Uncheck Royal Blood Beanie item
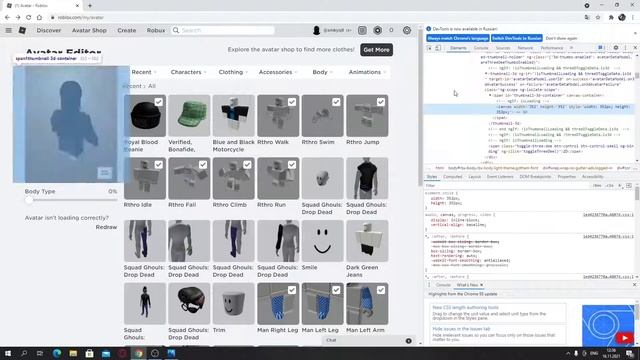This screenshot has width=640, height=360. [x=158, y=102]
